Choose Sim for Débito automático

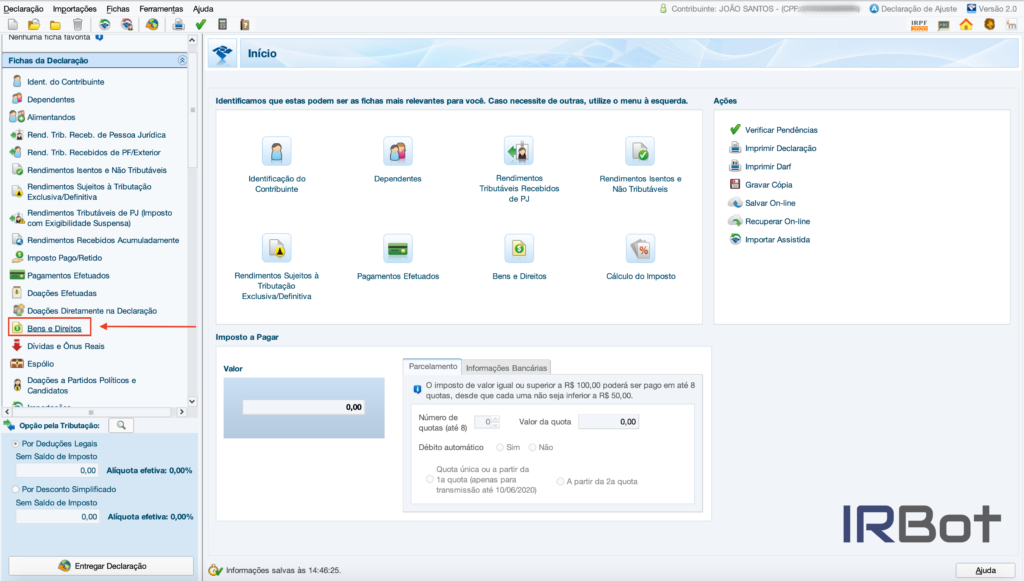[501, 447]
